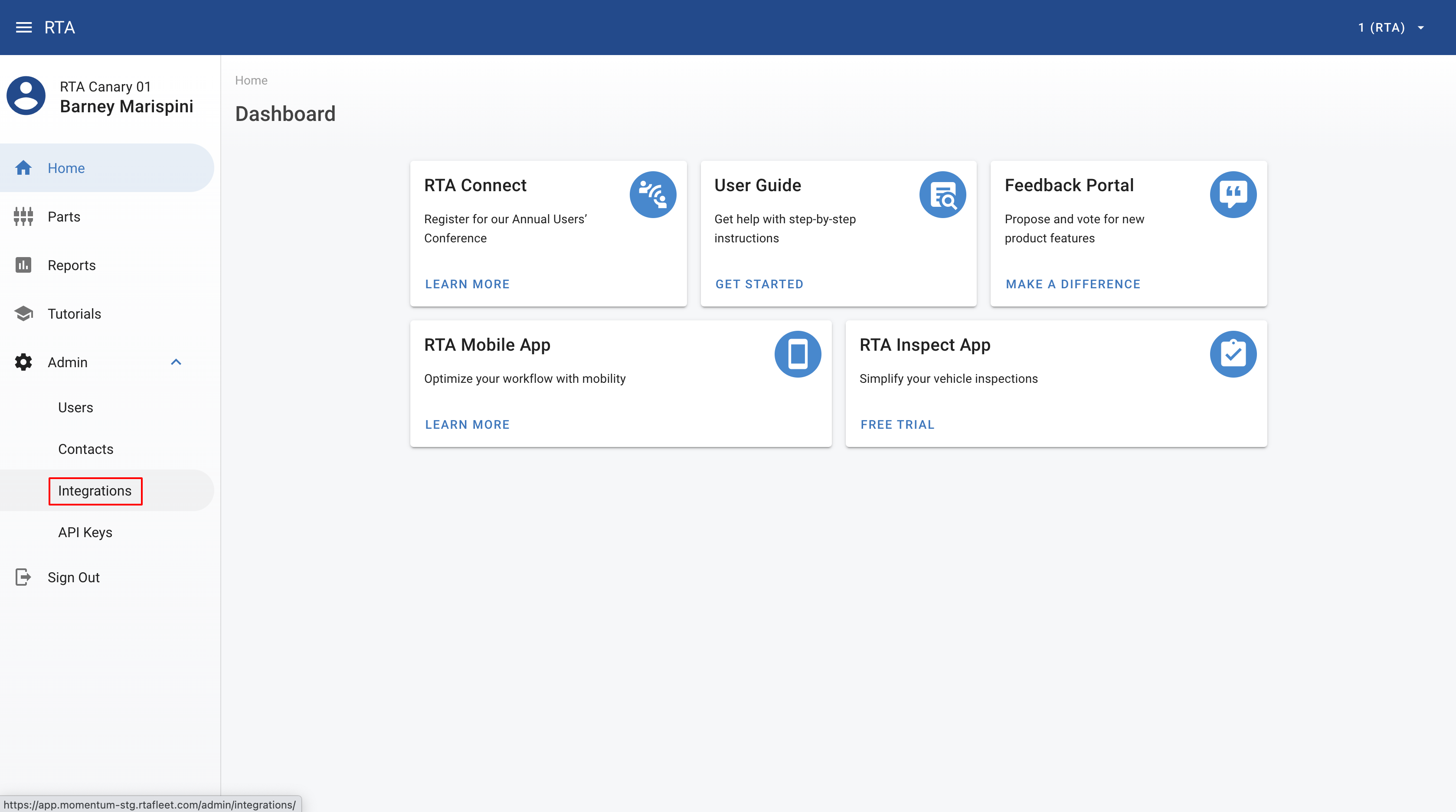Select Users under Admin
The height and width of the screenshot is (812, 1456).
75,408
